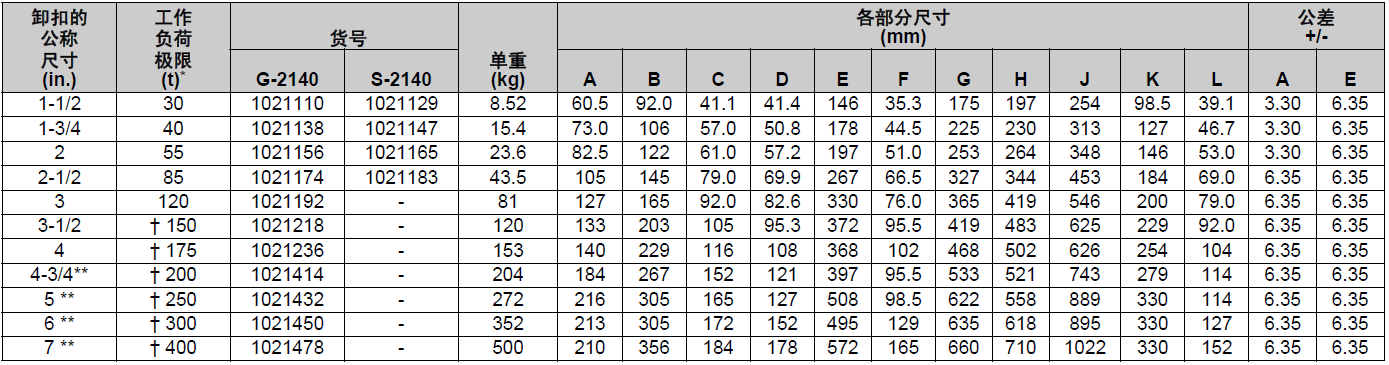1389x365 pixels.
Task: Click the 单重 (kg) header
Action: [x=509, y=69]
